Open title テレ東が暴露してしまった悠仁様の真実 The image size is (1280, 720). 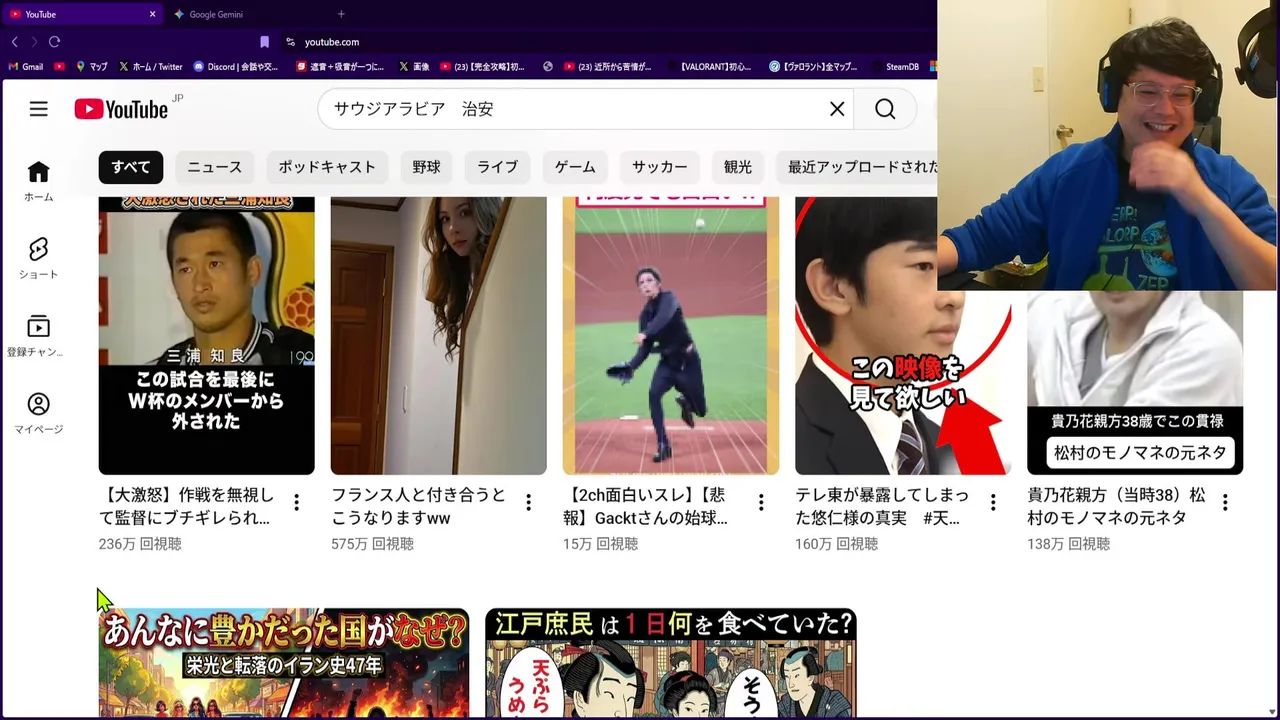882,506
